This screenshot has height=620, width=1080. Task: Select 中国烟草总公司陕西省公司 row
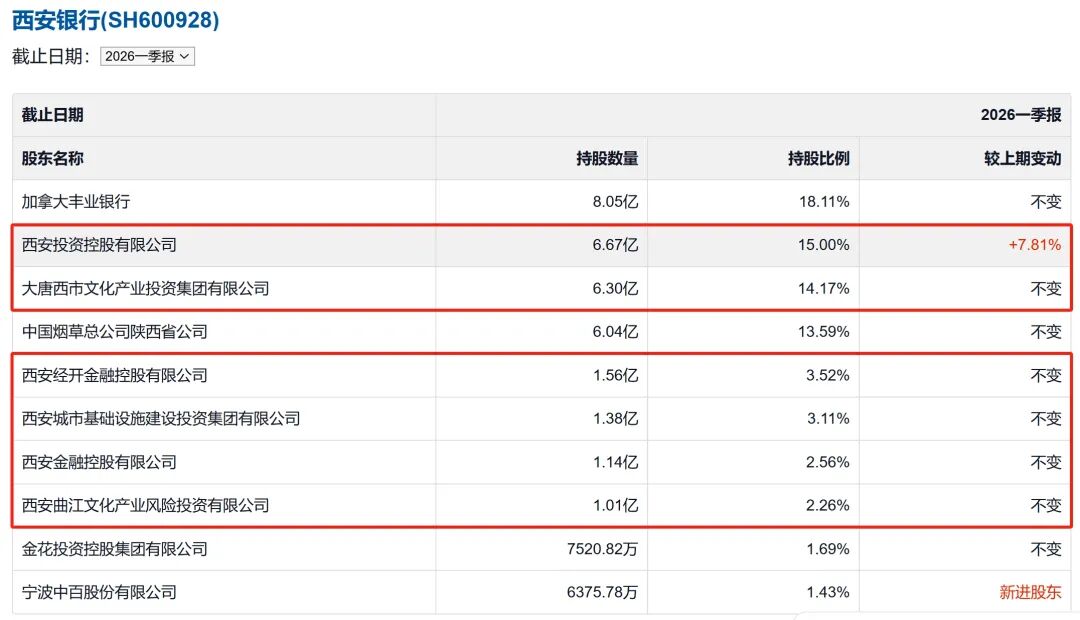click(x=541, y=332)
